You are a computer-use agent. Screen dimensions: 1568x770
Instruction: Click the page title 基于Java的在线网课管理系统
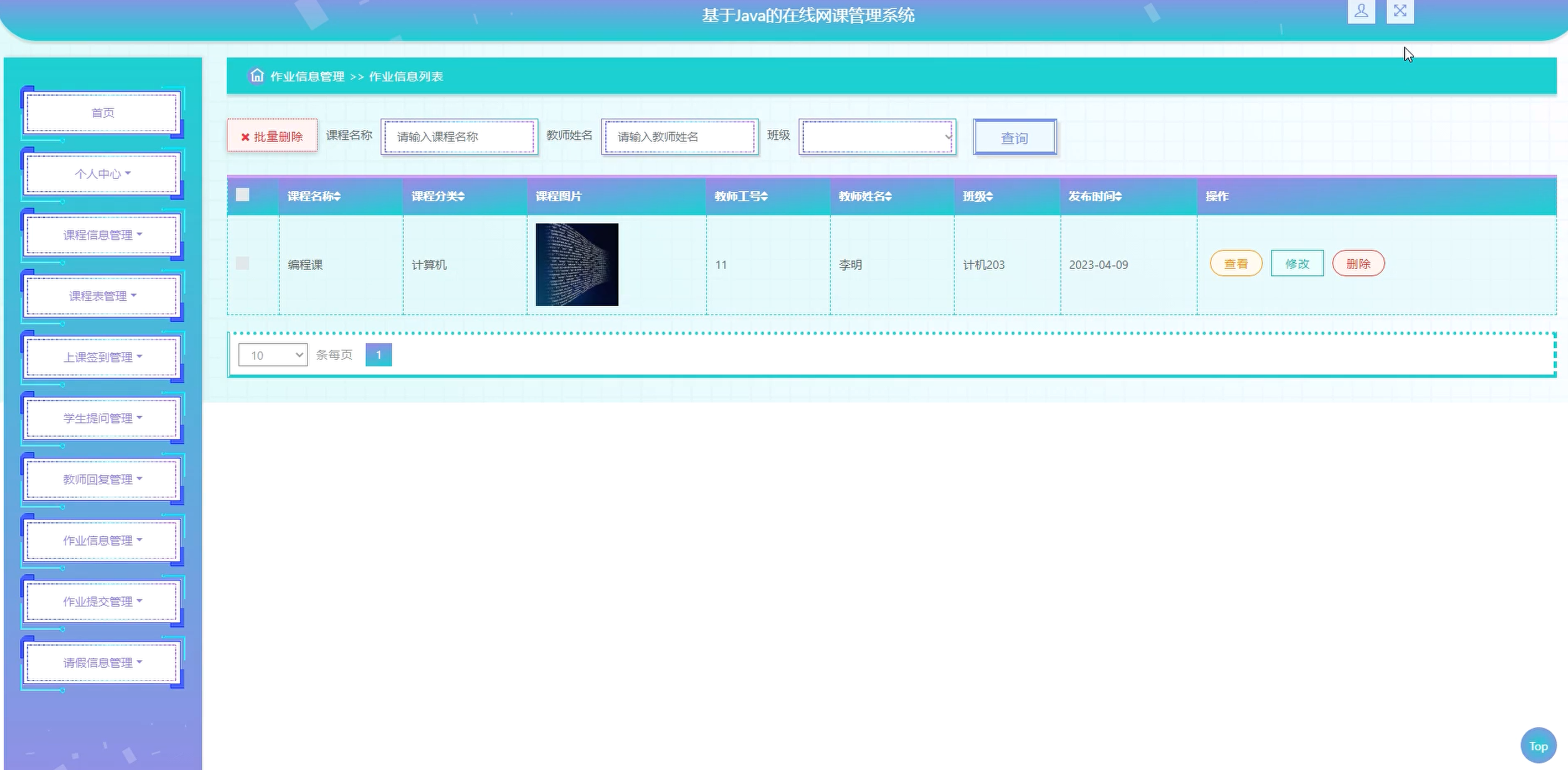808,15
